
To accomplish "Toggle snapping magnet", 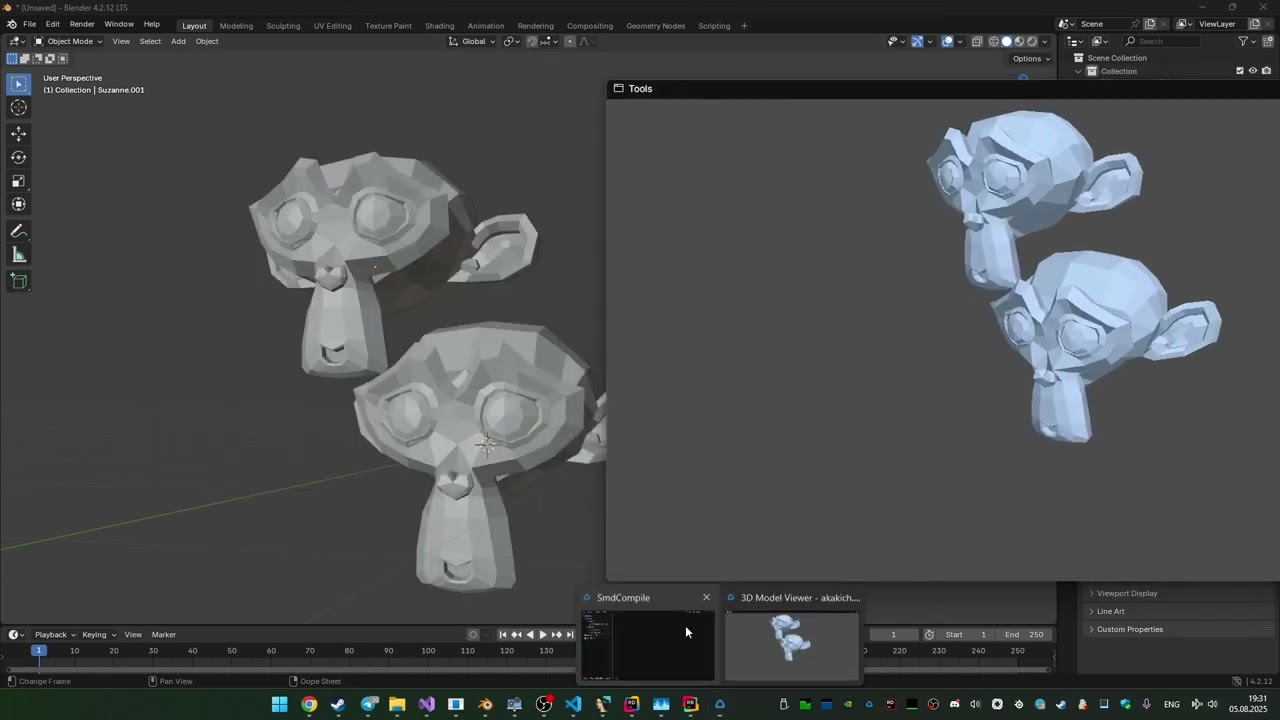I will tap(532, 41).
